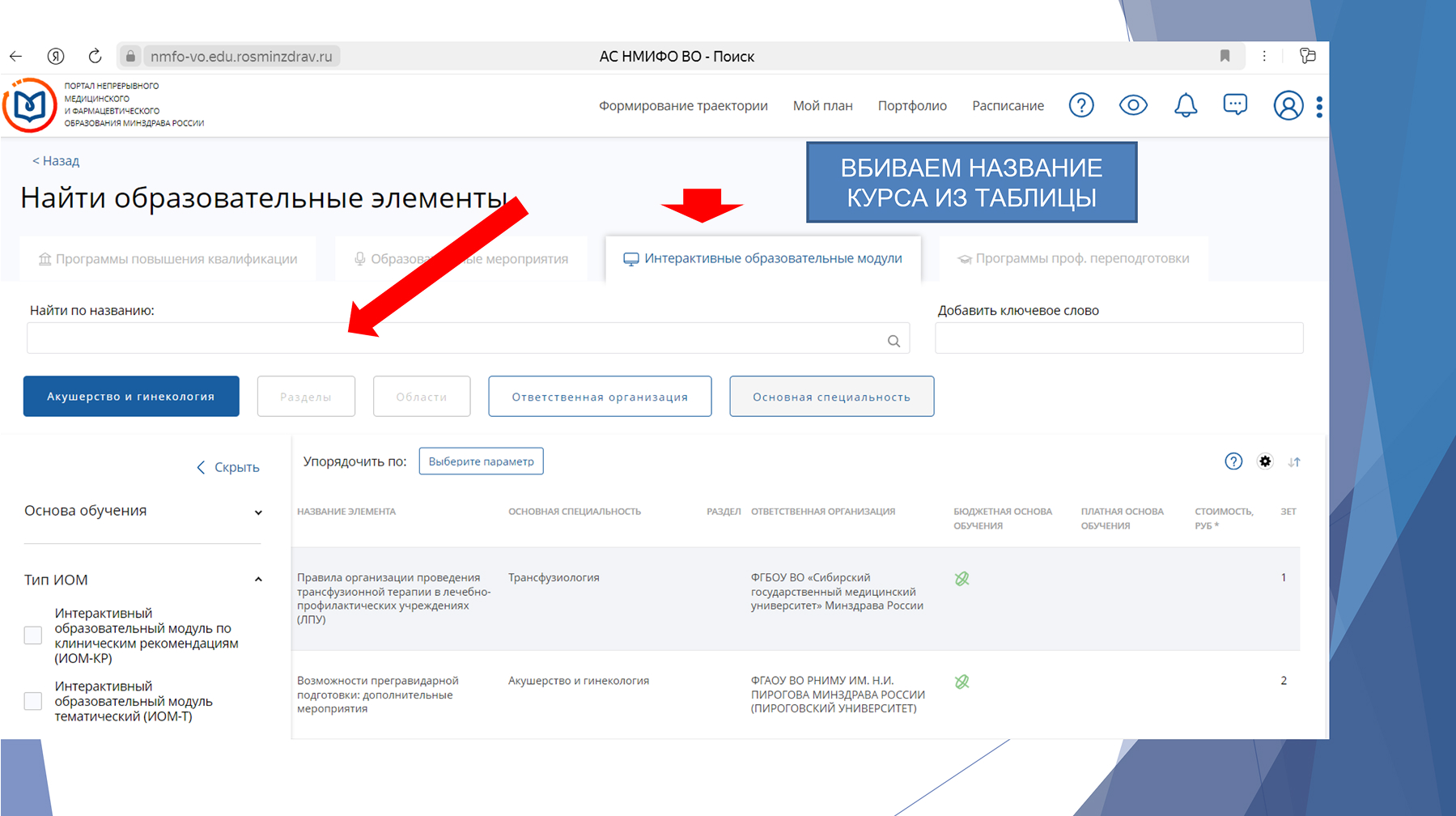This screenshot has height=816, width=1456.
Task: Click the lock site-security icon
Action: pyautogui.click(x=130, y=56)
